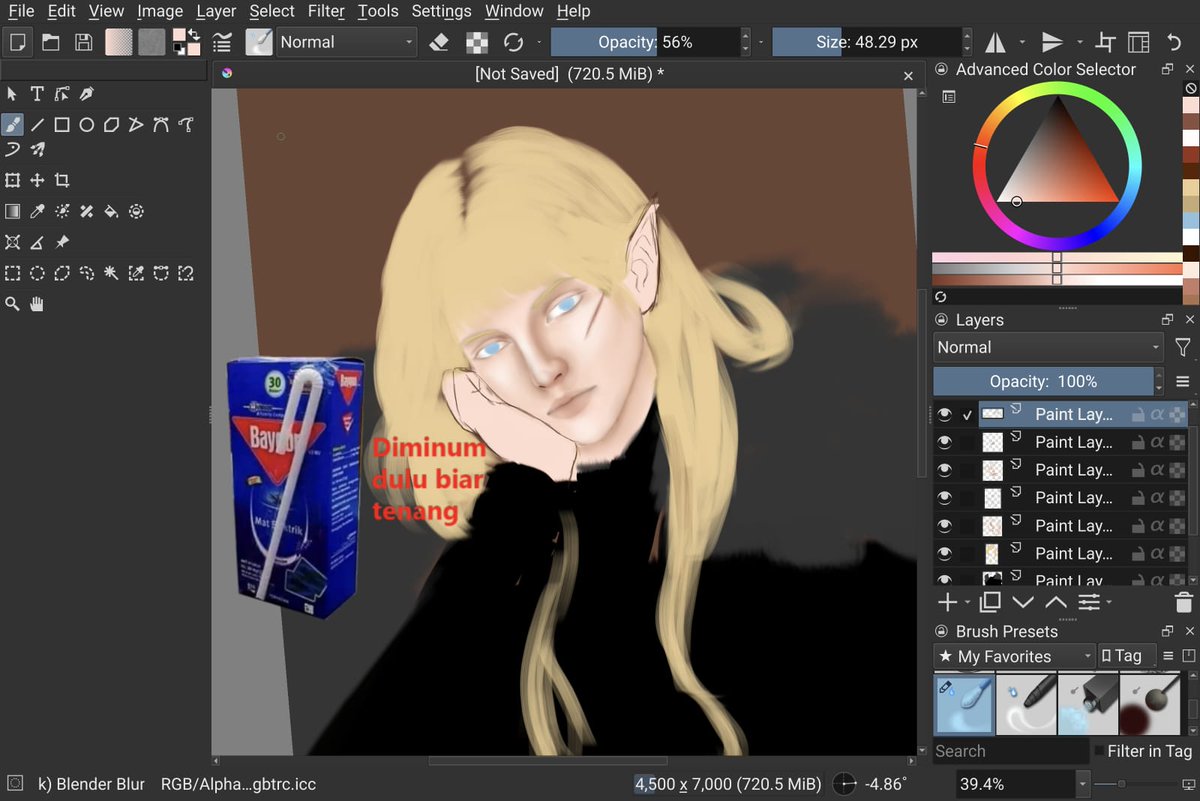This screenshot has width=1200, height=801.
Task: Click the Reload Original Preset icon
Action: pos(513,42)
